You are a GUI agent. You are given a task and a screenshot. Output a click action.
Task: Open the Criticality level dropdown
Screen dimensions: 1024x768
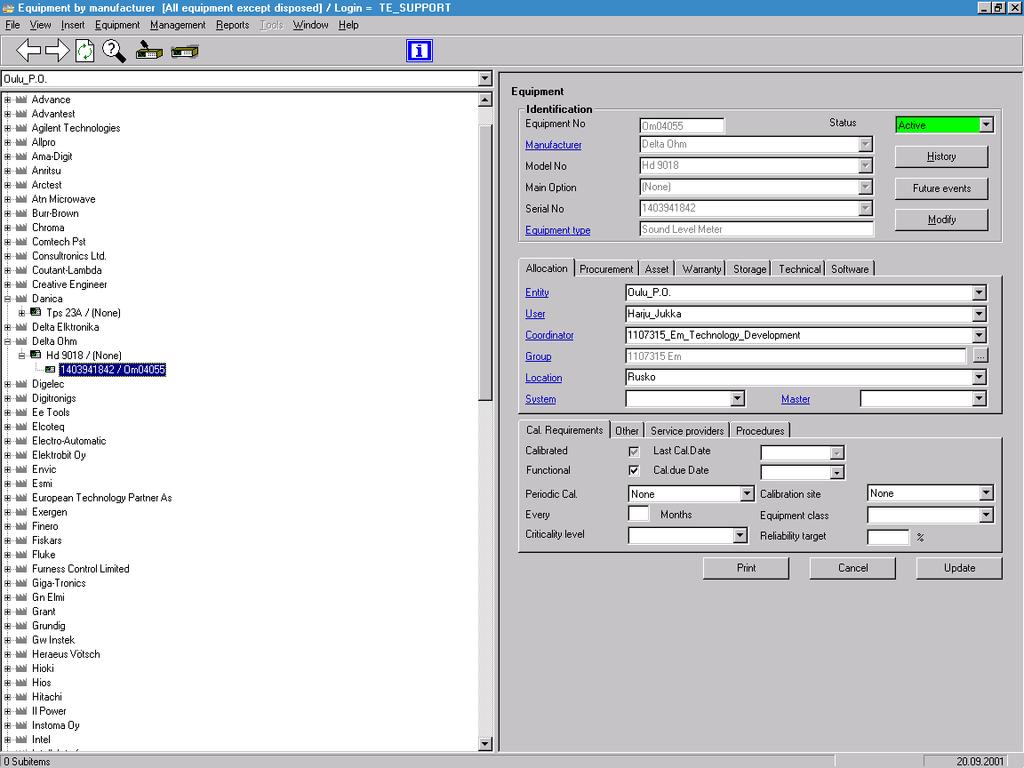(739, 536)
